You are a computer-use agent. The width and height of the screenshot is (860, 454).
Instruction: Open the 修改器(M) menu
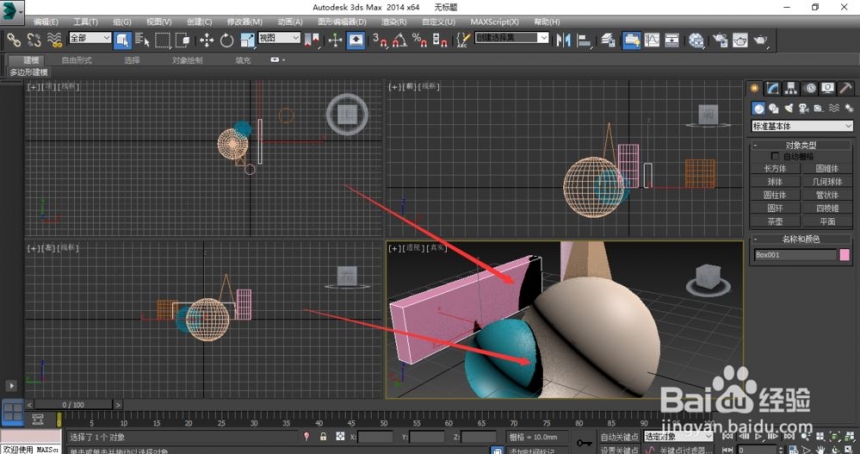(245, 22)
